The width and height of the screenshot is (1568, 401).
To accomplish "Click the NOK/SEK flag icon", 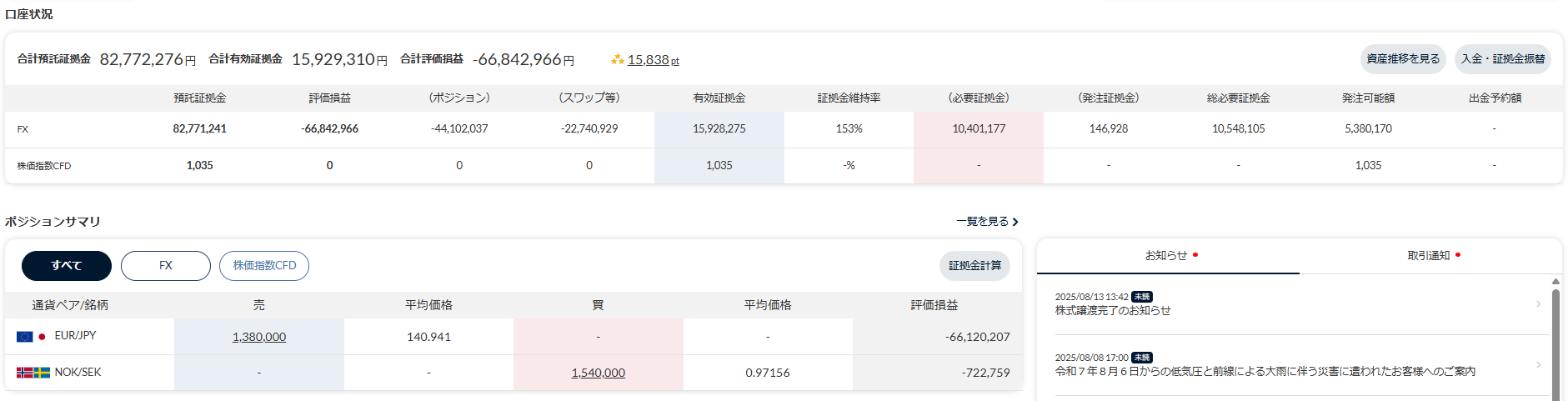I will click(x=33, y=373).
